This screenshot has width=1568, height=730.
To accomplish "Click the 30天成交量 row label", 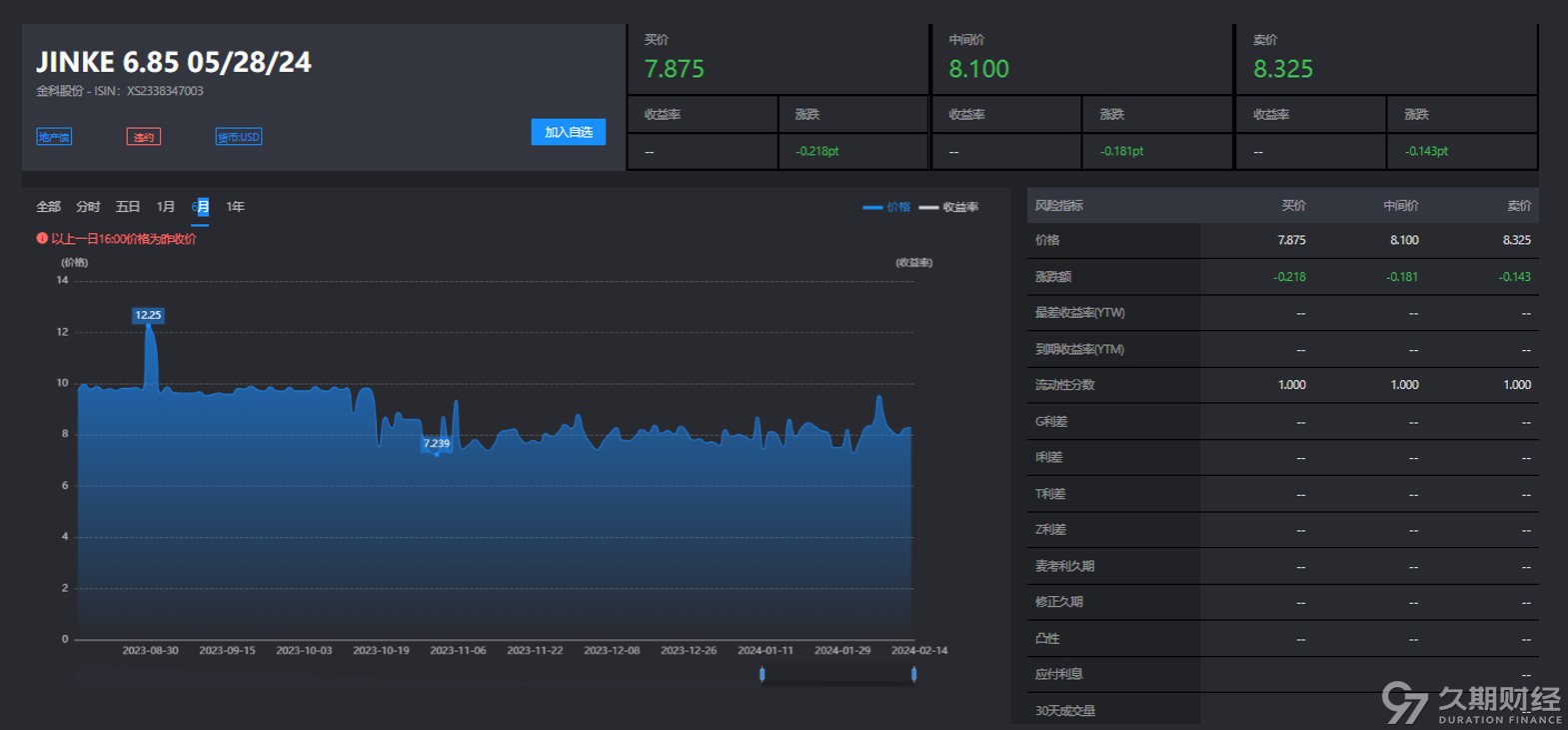I will pos(1065,711).
